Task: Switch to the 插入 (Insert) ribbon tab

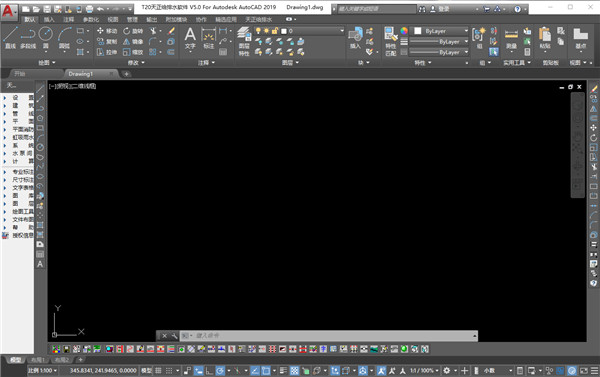Action: 49,19
